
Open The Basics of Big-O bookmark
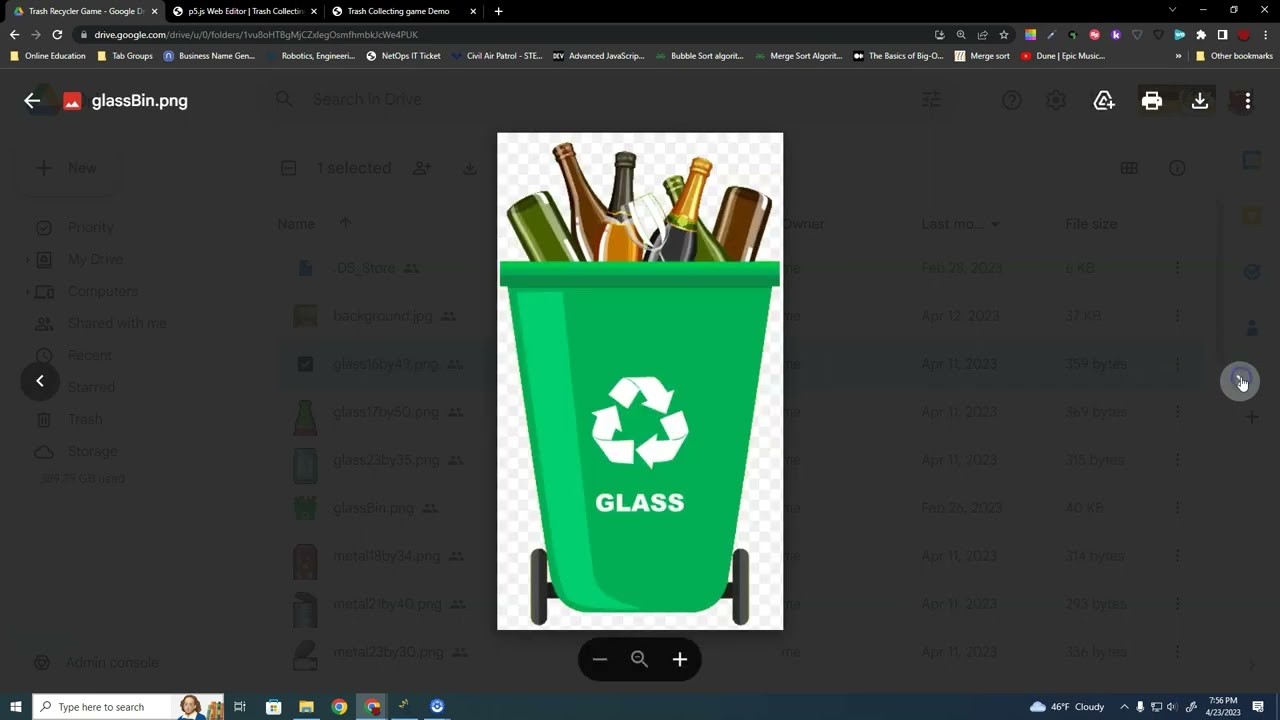coord(898,56)
